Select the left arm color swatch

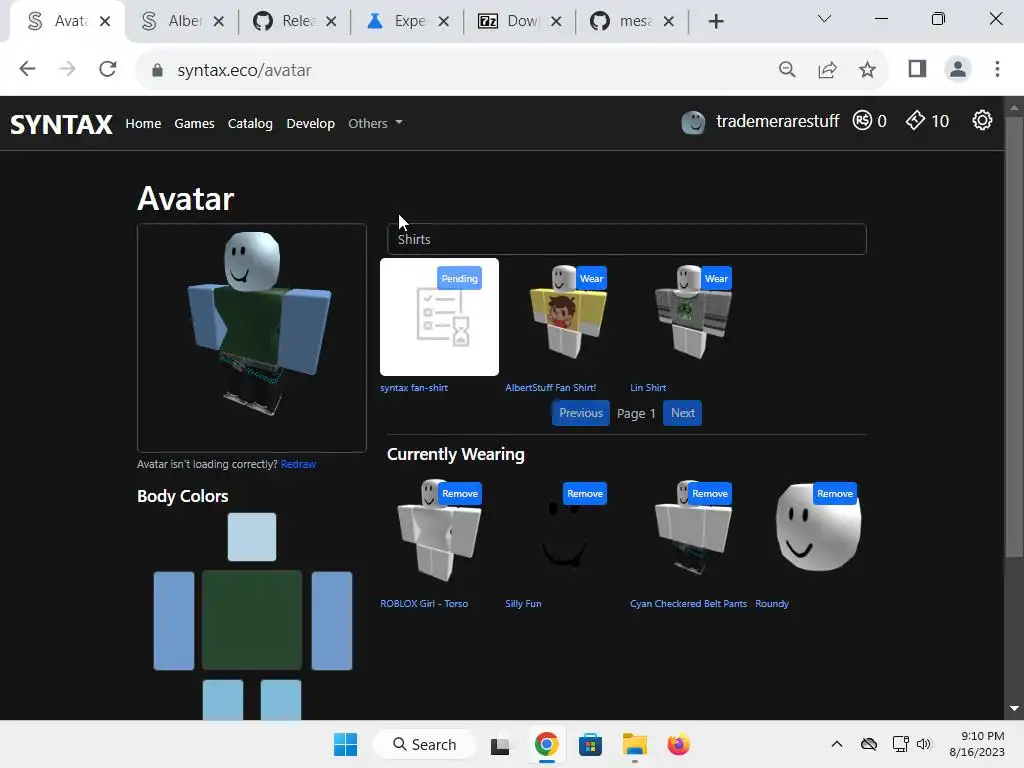[x=174, y=620]
